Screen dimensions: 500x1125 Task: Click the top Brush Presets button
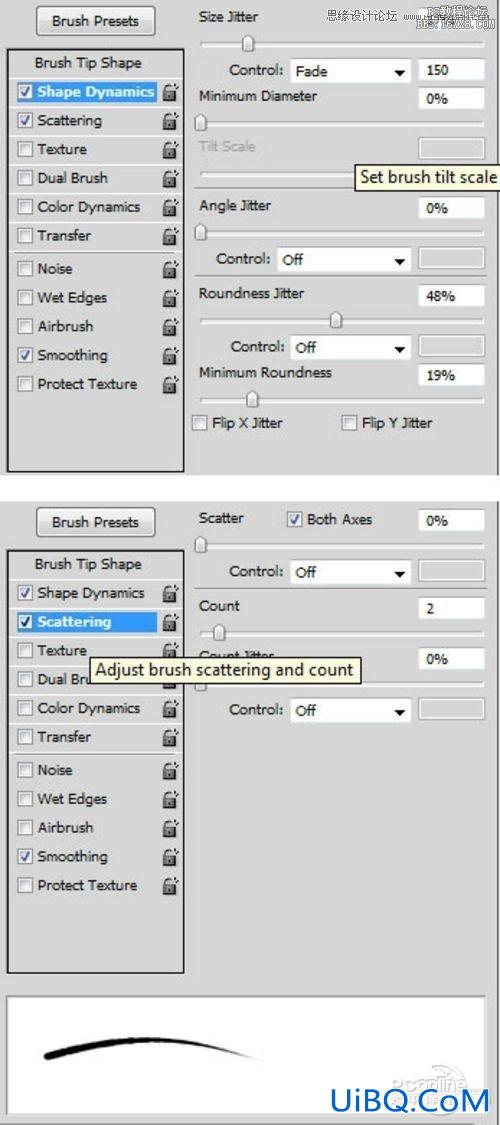tap(95, 21)
